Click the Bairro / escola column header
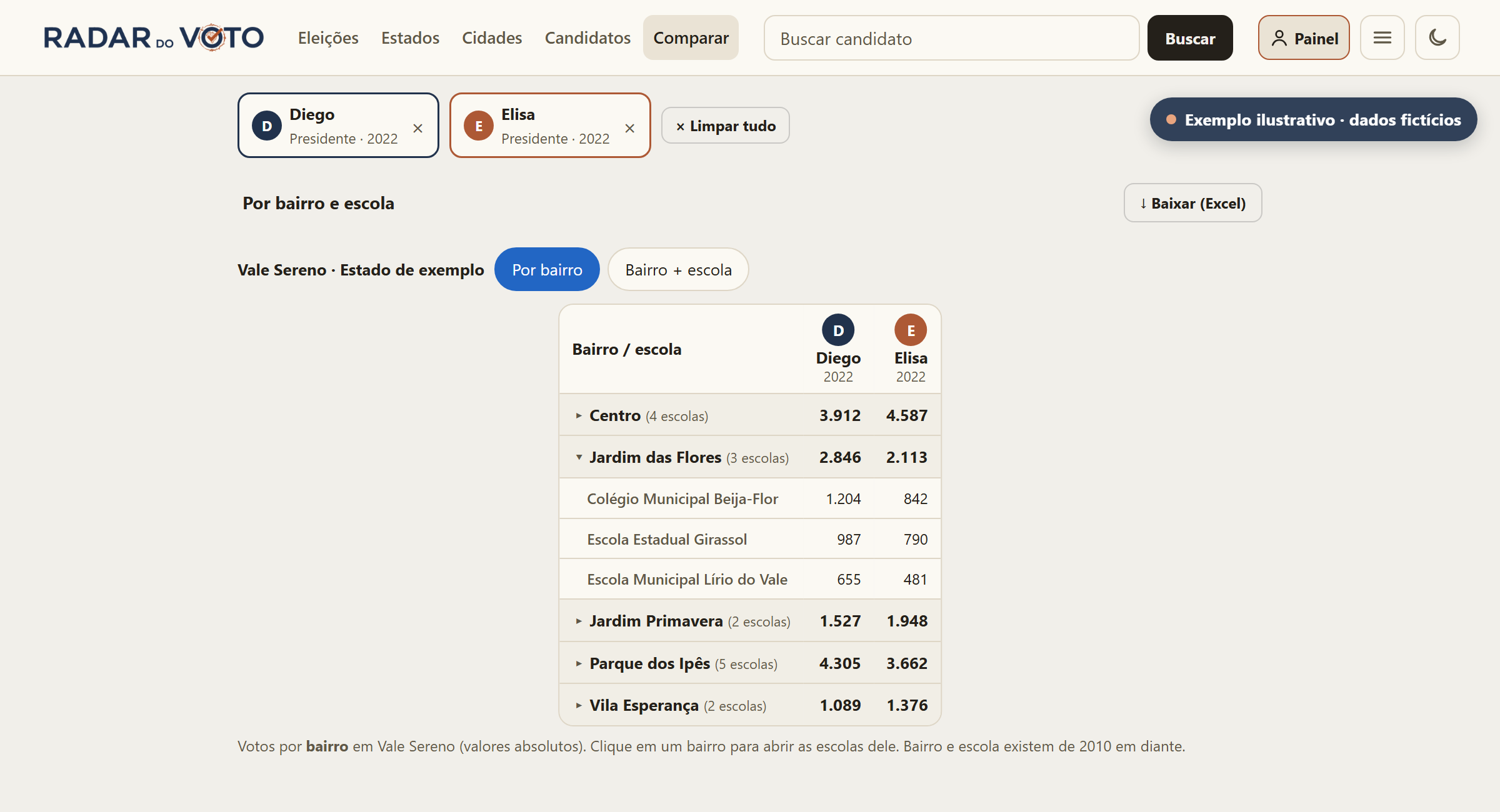 pyautogui.click(x=627, y=349)
